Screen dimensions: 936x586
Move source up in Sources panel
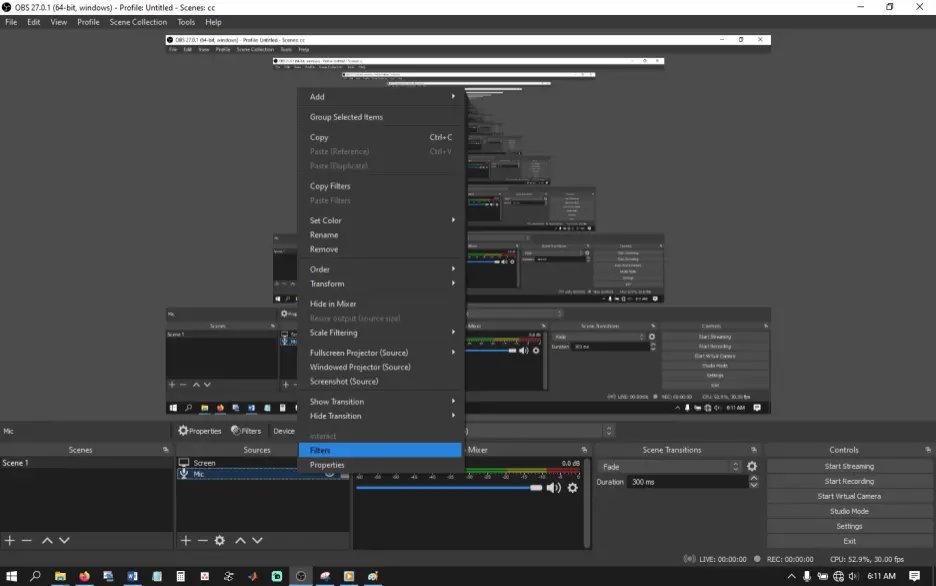coord(240,540)
